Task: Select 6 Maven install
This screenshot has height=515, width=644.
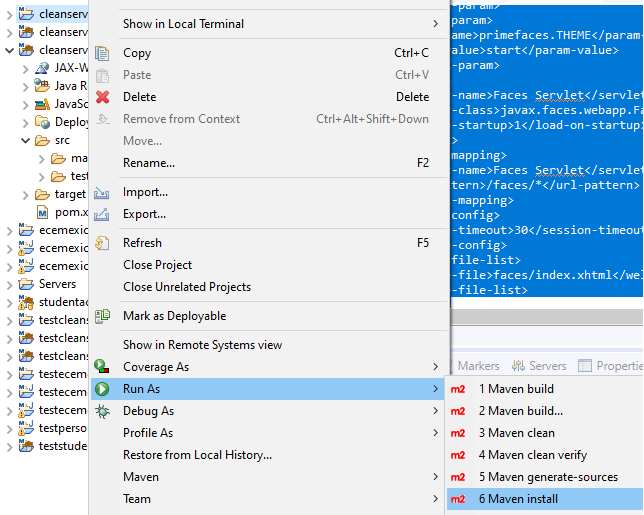Action: click(518, 499)
